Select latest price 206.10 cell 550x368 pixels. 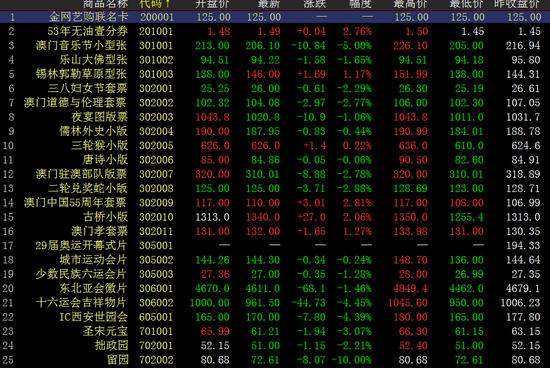click(263, 46)
